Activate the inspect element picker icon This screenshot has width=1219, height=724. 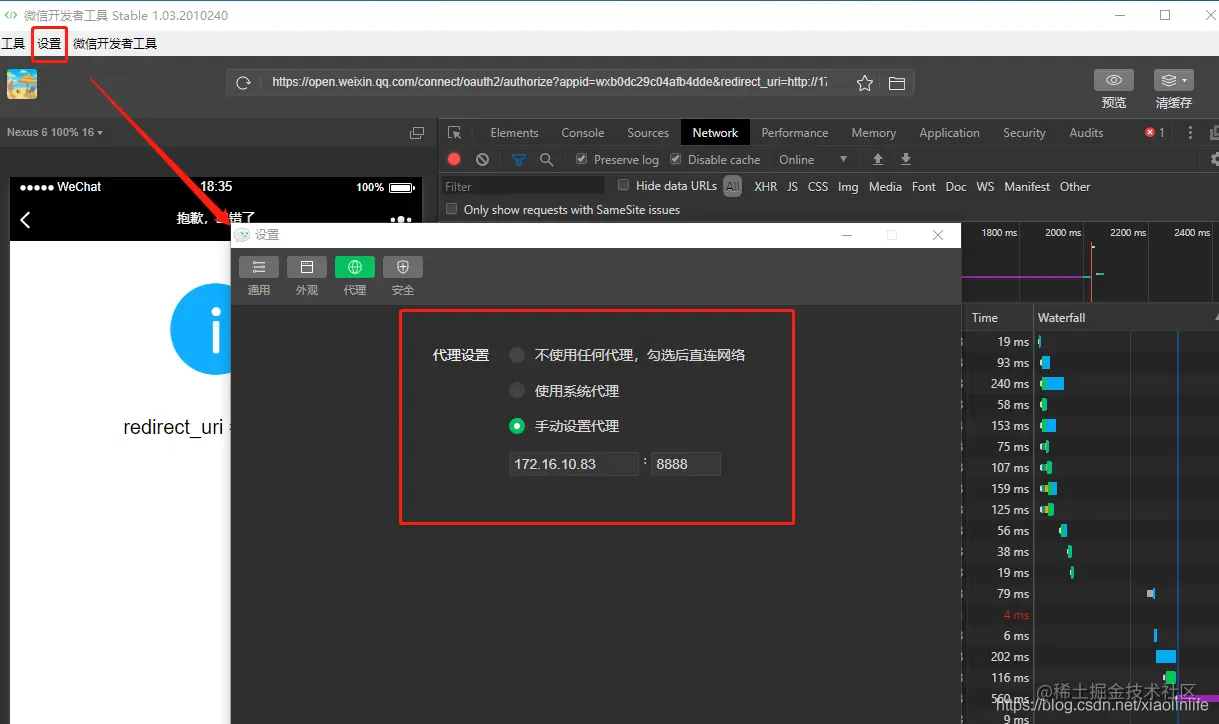(x=454, y=133)
